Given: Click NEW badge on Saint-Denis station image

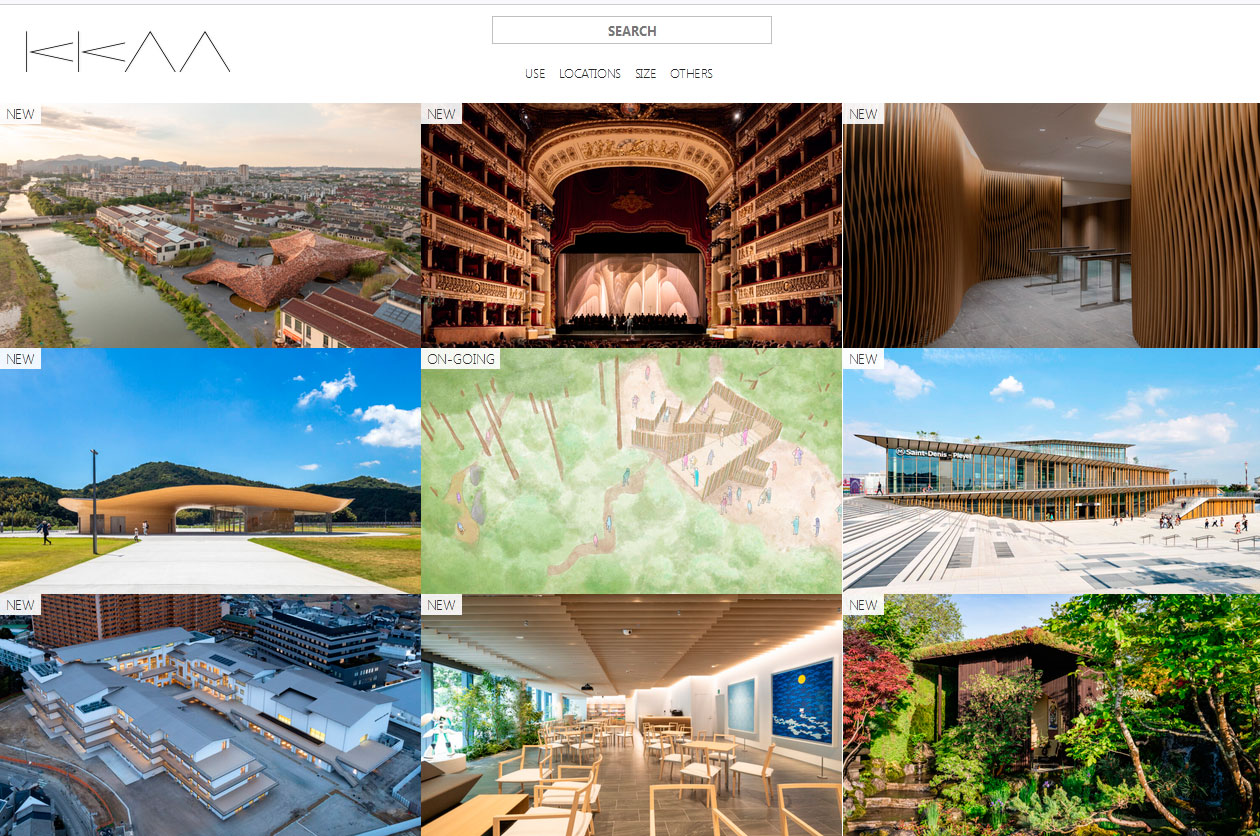Looking at the screenshot, I should click(x=863, y=359).
